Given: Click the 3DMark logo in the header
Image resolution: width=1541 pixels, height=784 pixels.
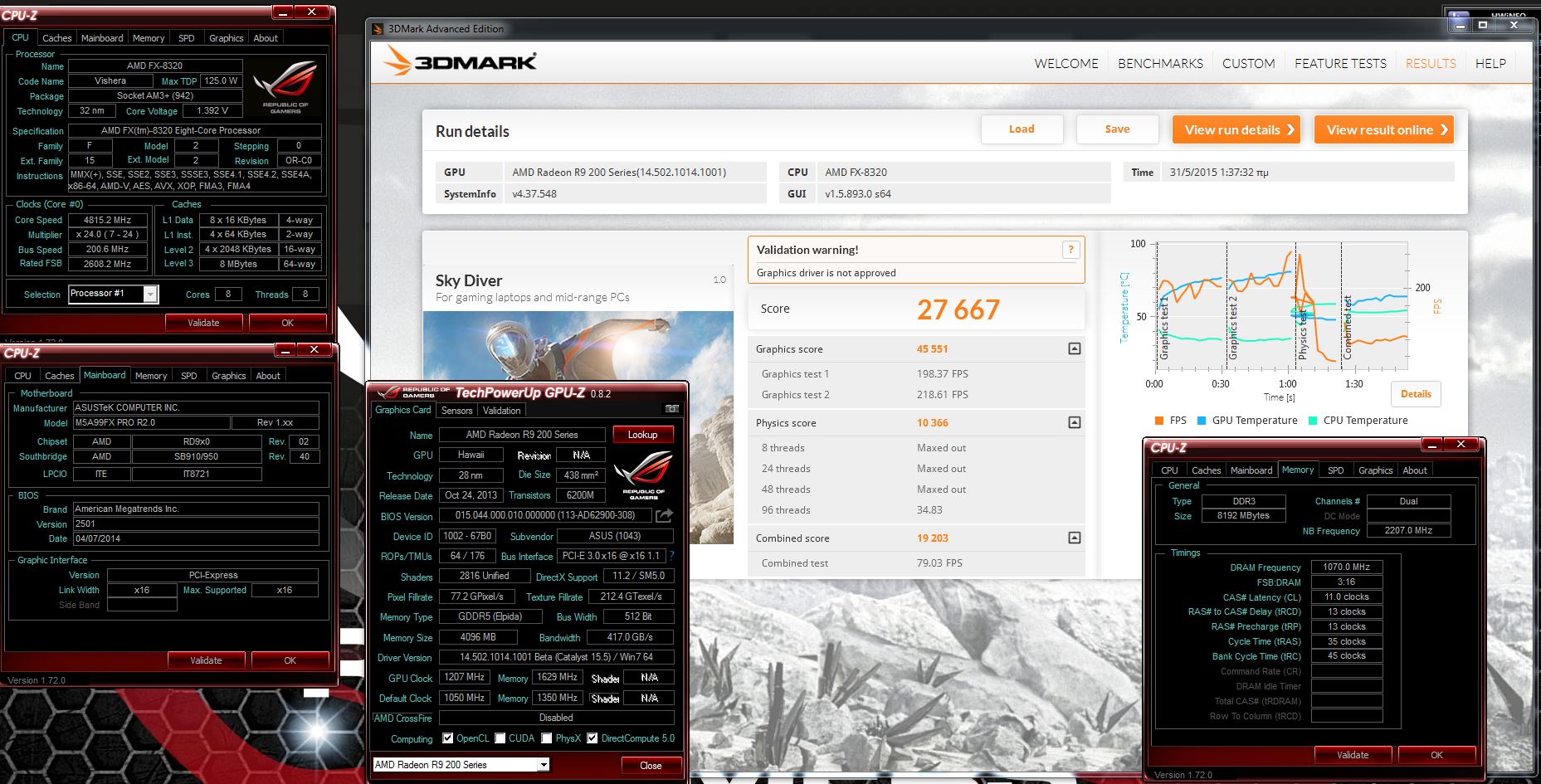Looking at the screenshot, I should tap(461, 61).
